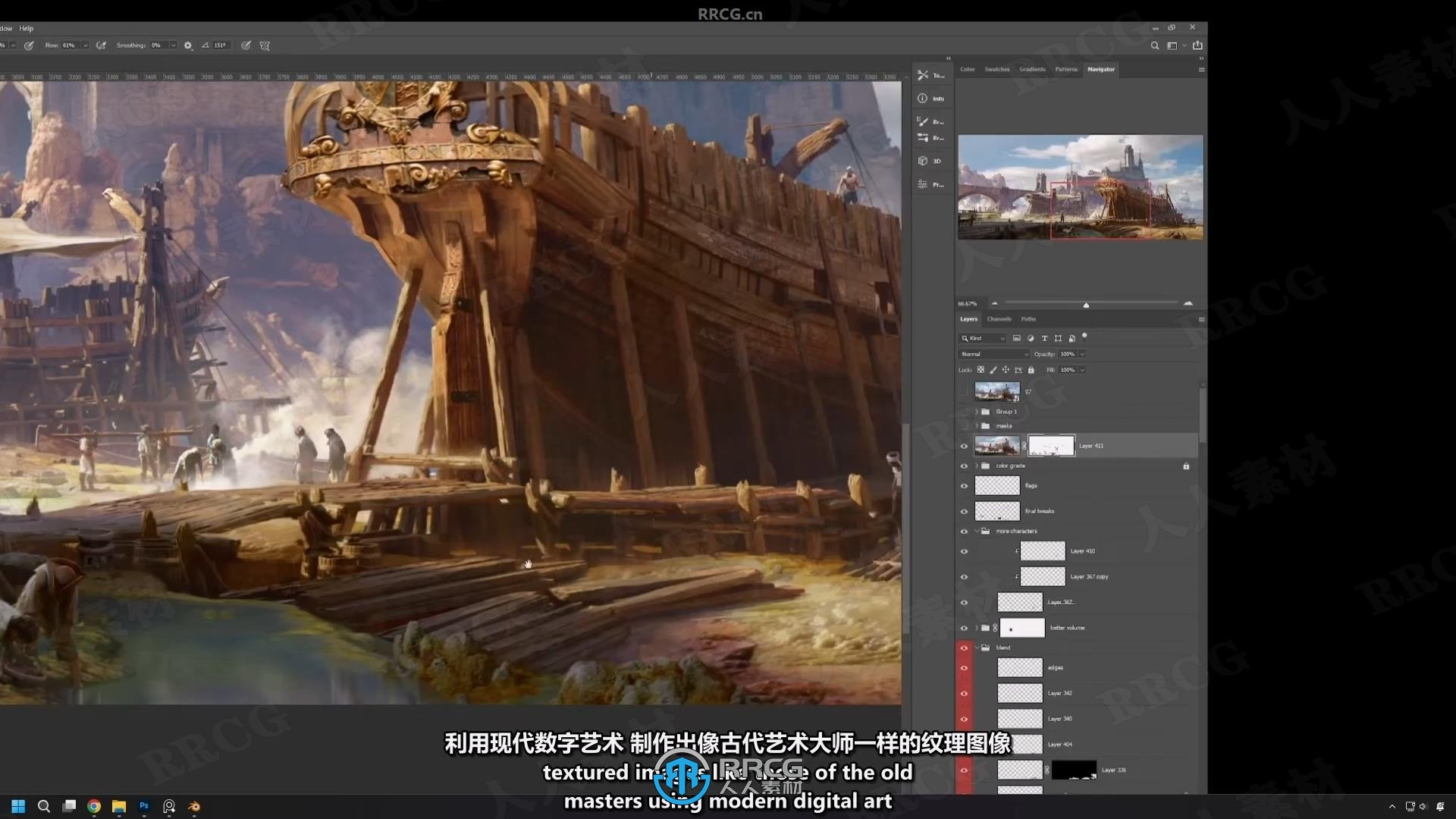Screen dimensions: 1456x819
Task: Click the Navigator zoom out small mountains button
Action: tap(994, 303)
